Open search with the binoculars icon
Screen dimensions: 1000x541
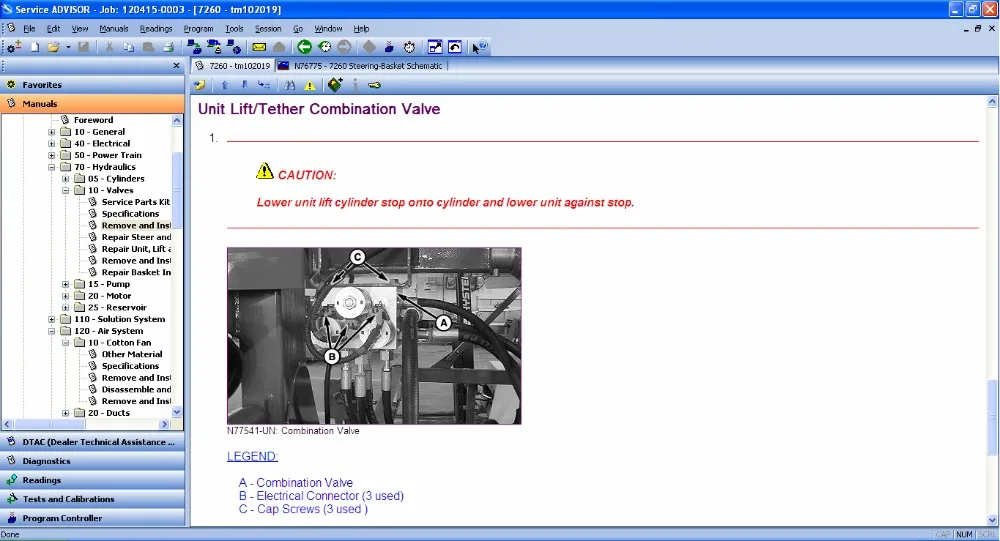click(290, 85)
